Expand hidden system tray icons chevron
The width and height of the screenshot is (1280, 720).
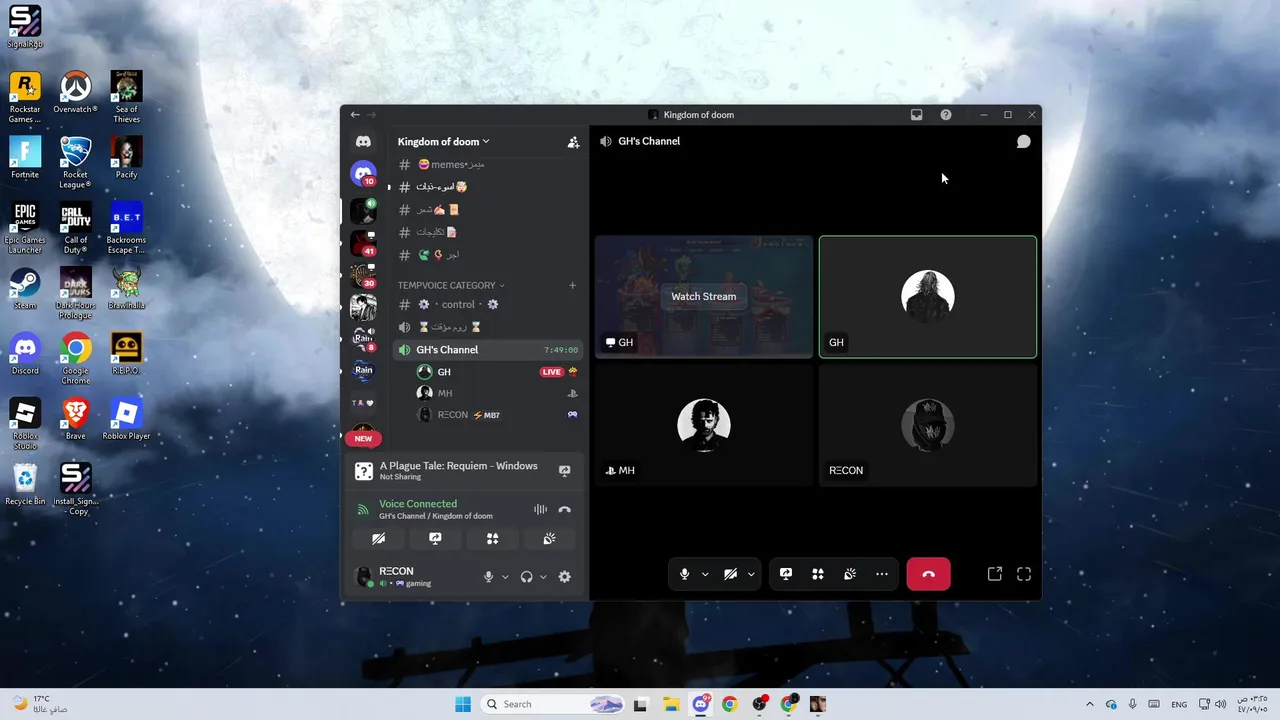pyautogui.click(x=1089, y=704)
